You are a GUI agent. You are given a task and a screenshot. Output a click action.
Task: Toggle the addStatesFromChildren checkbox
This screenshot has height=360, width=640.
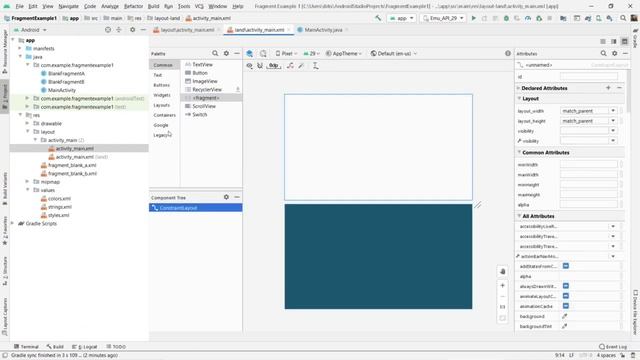(x=566, y=266)
